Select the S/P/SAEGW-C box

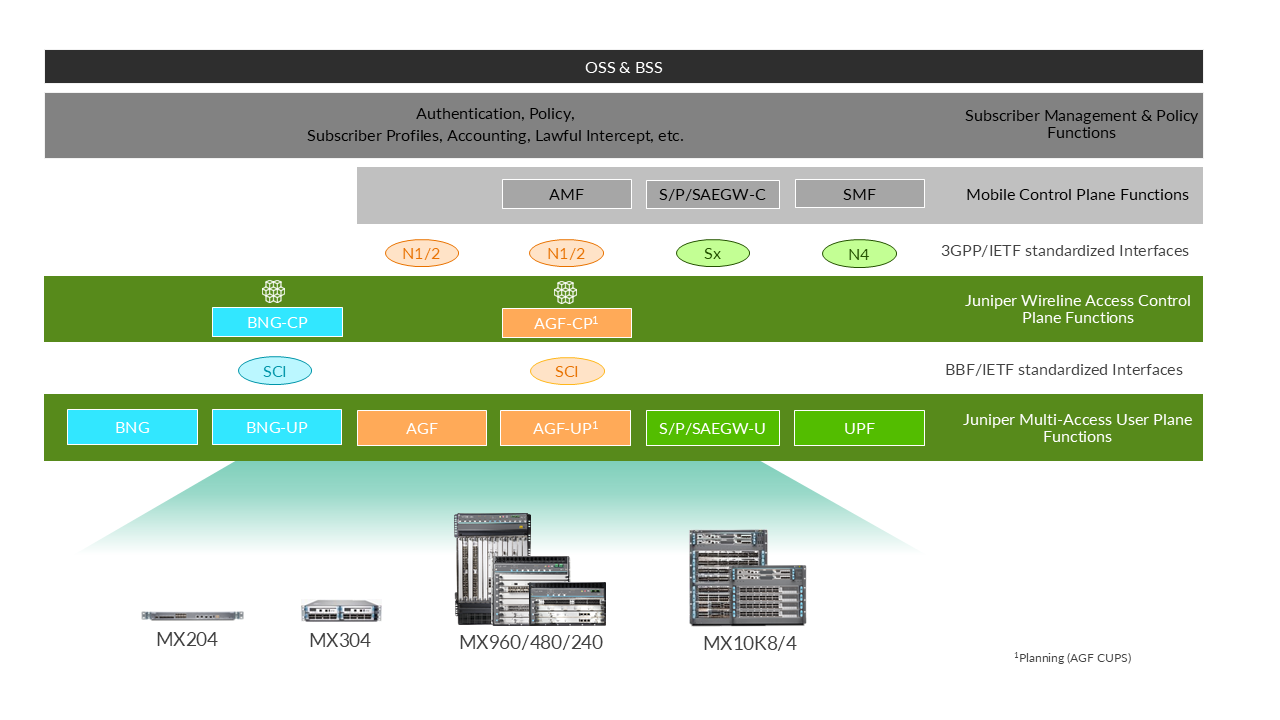tap(712, 194)
